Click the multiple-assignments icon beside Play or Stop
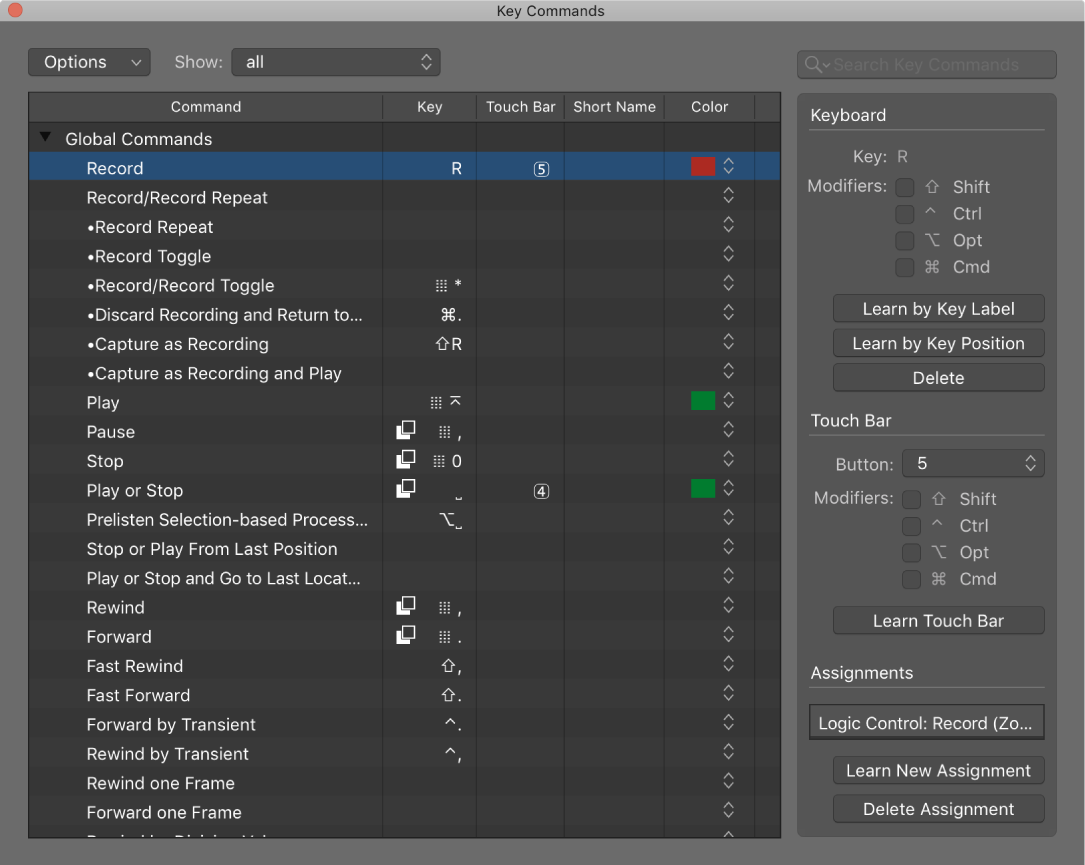The height and width of the screenshot is (865, 1085). (405, 488)
